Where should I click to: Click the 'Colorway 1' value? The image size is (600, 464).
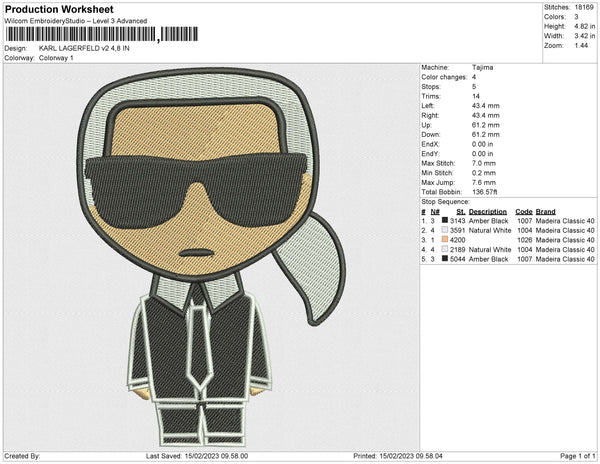pyautogui.click(x=56, y=58)
